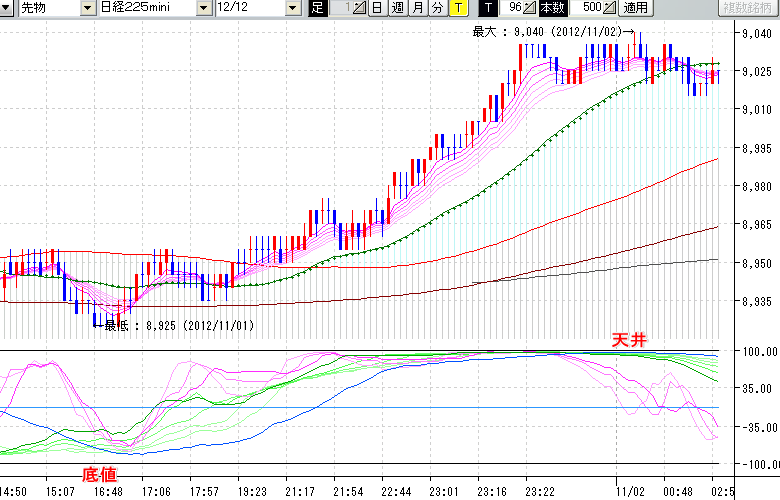Open the 12/12 contract month dropdown
The image size is (780, 500).
pyautogui.click(x=292, y=8)
